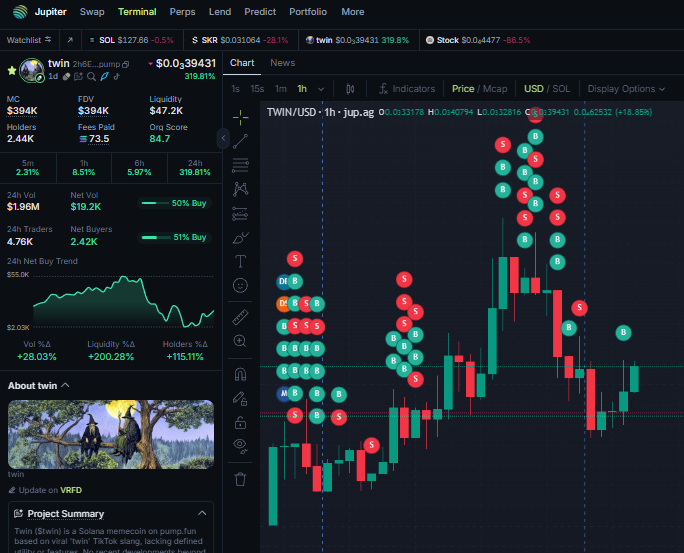684x553 pixels.
Task: Switch chart to Mcap mode
Action: click(x=495, y=89)
